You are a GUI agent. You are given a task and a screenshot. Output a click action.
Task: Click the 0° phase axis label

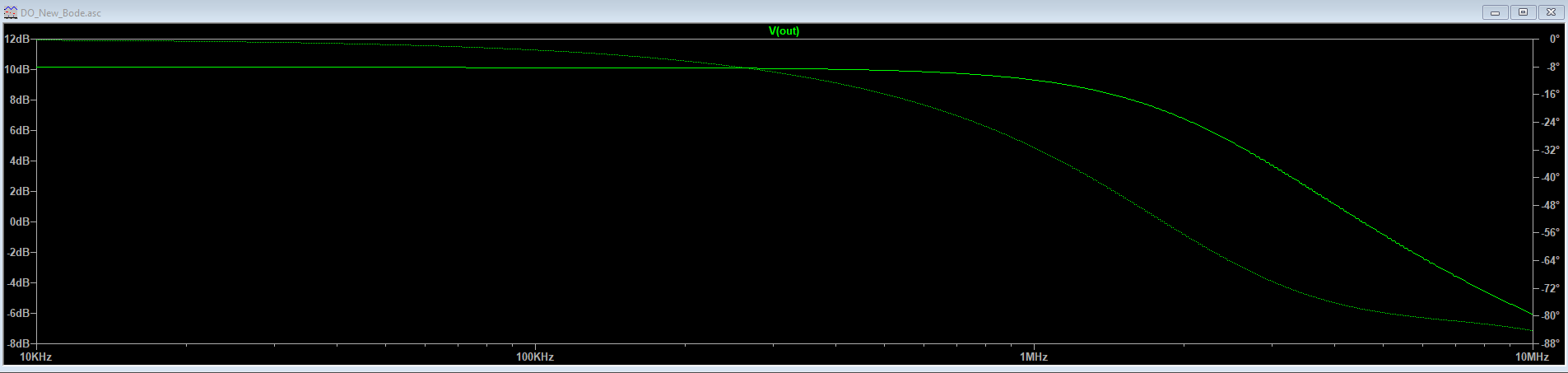(1554, 40)
